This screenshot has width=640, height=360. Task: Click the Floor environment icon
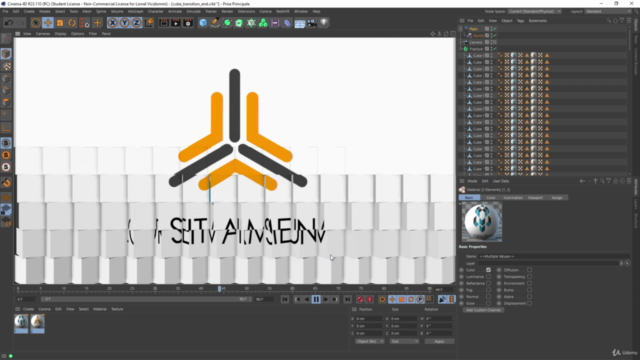point(300,23)
